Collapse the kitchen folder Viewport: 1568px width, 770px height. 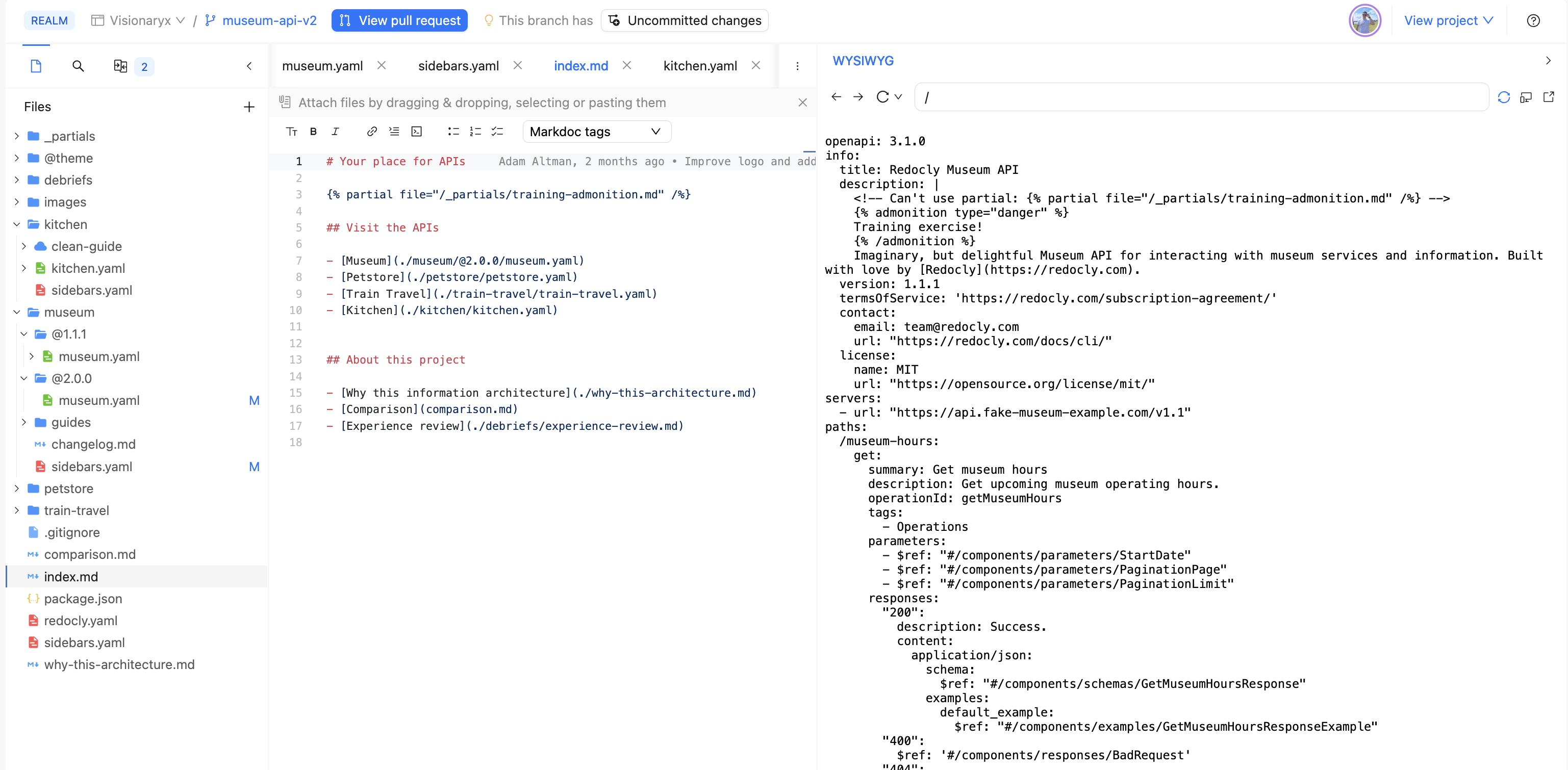pos(16,224)
